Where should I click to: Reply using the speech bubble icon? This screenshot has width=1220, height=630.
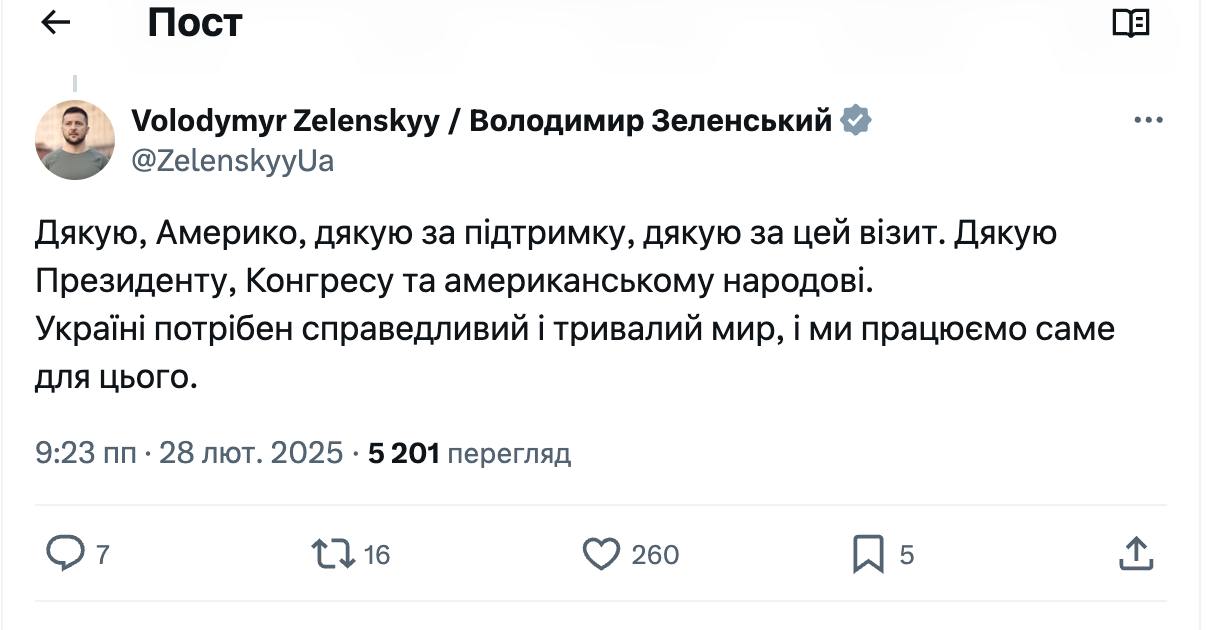66,553
